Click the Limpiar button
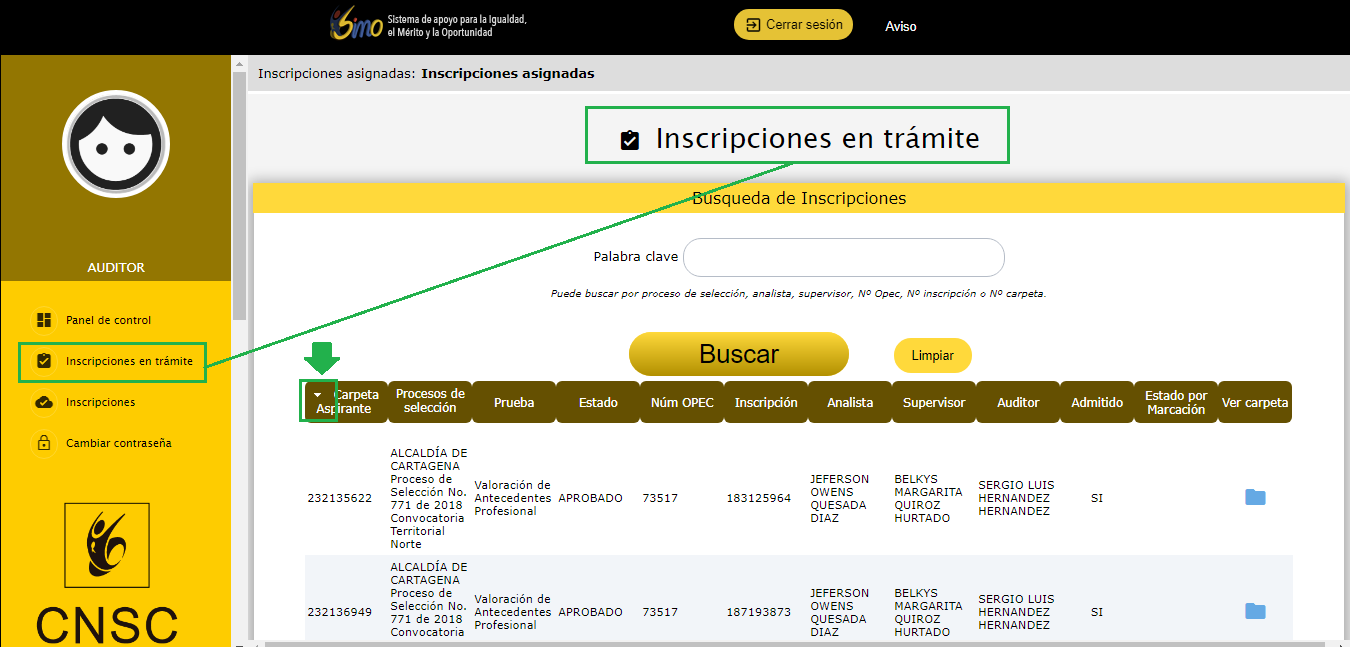This screenshot has width=1350, height=649. (x=932, y=356)
